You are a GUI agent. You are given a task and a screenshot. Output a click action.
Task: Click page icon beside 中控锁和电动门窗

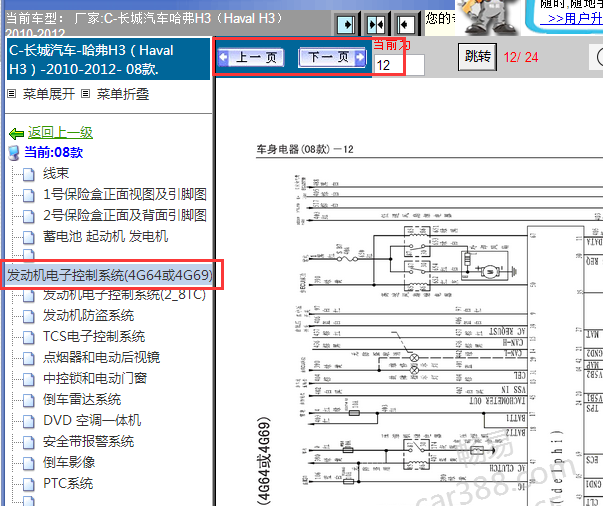[x=28, y=380]
